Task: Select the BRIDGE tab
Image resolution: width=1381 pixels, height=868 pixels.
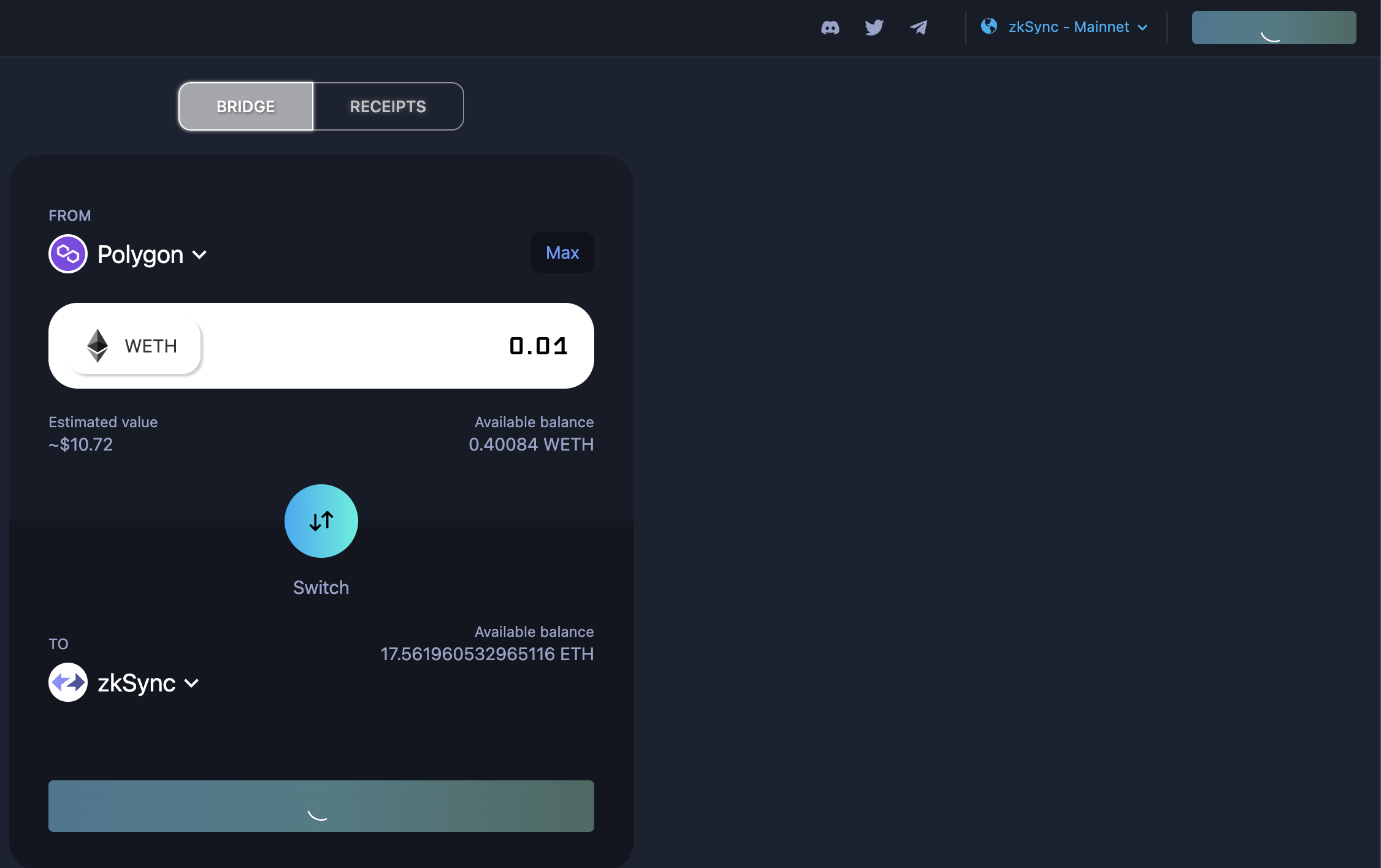Action: (x=245, y=106)
